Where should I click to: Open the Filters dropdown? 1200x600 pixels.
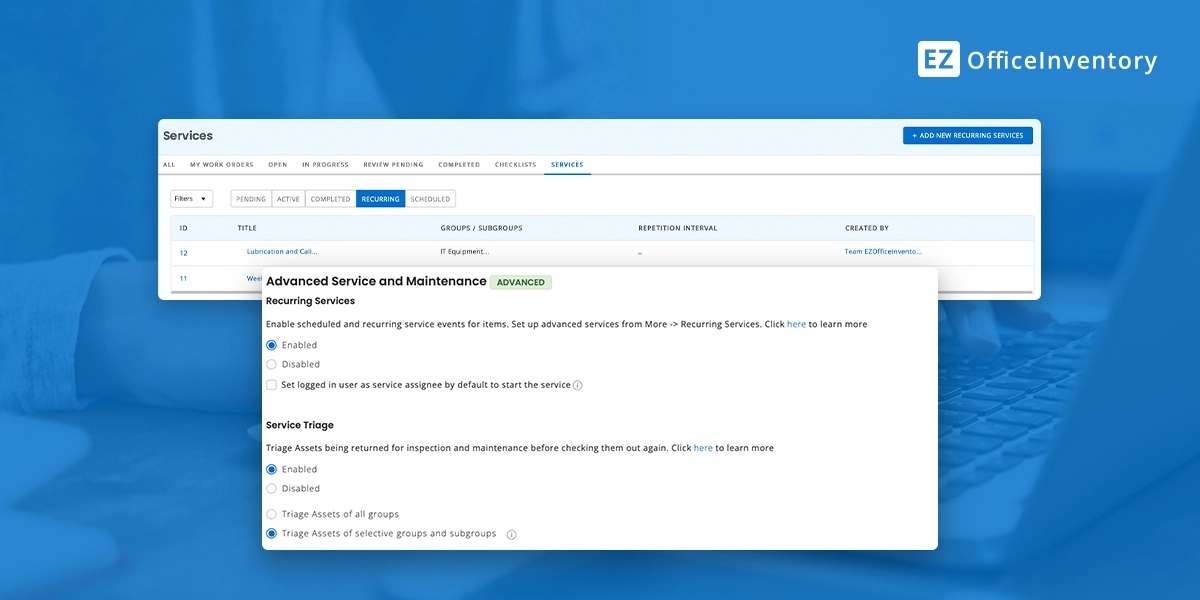(190, 198)
